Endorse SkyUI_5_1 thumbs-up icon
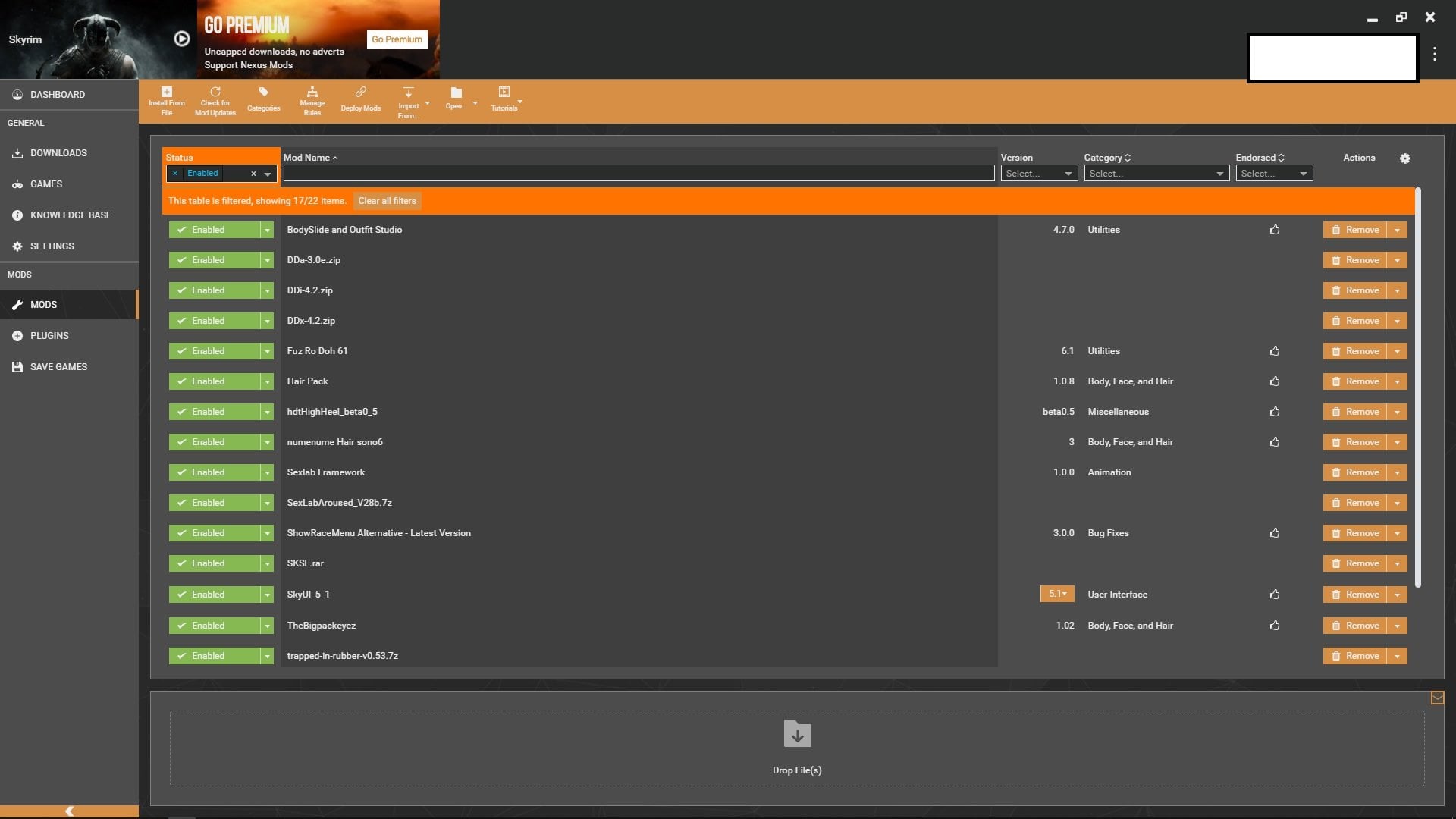1456x819 pixels. [1275, 595]
